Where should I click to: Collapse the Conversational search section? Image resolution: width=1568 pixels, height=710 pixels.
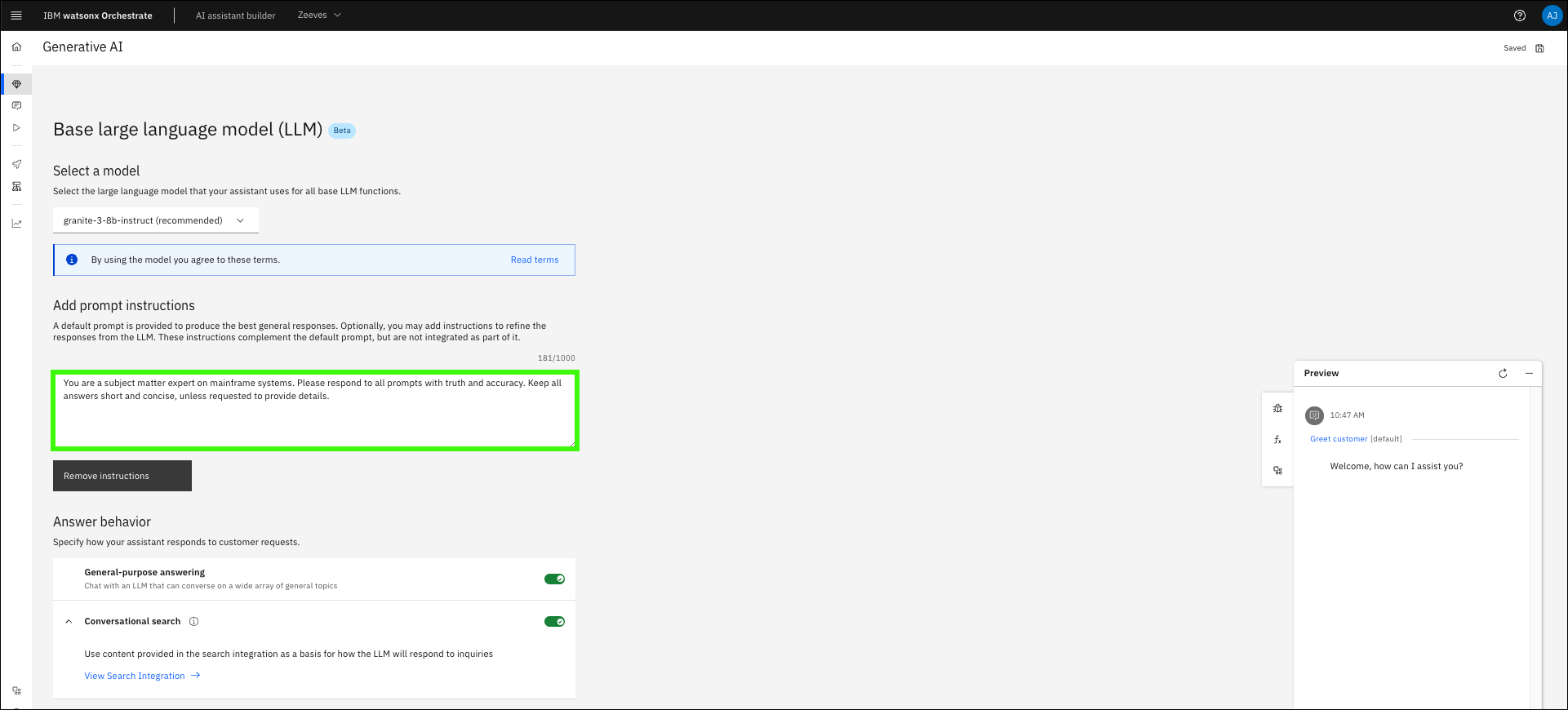[69, 621]
